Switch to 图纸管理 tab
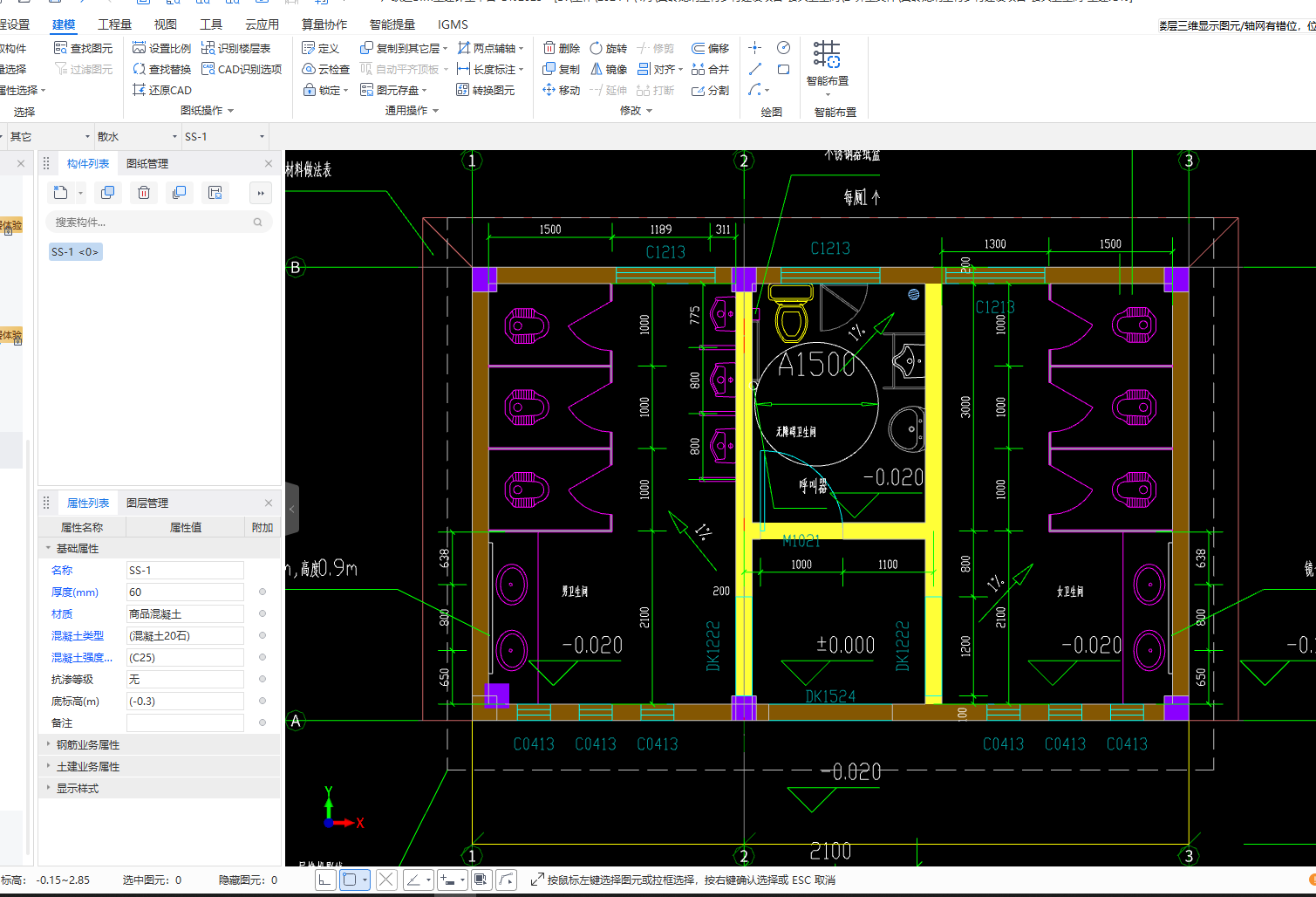 (147, 163)
